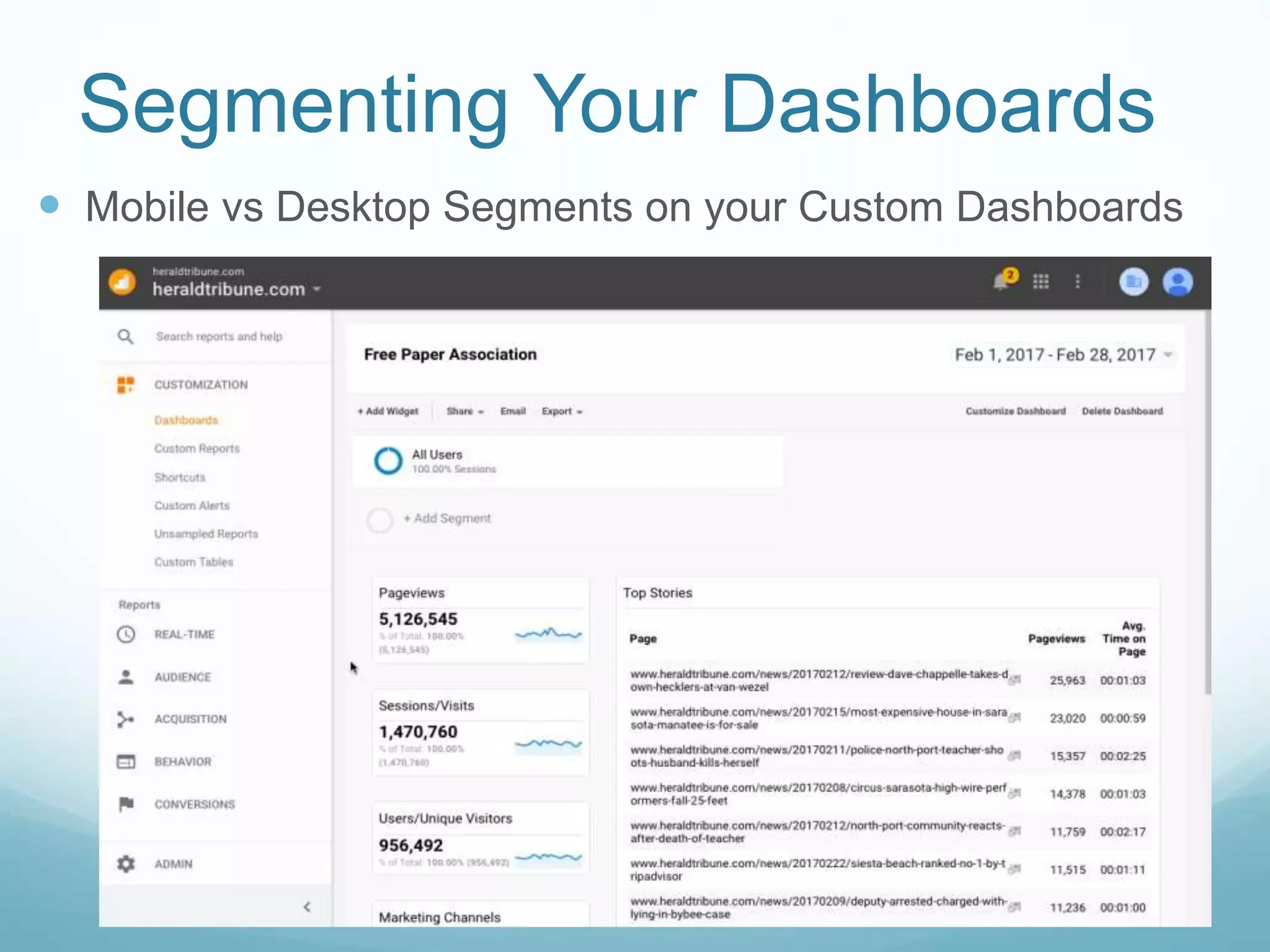1270x952 pixels.
Task: Open the Share dropdown
Action: click(464, 411)
